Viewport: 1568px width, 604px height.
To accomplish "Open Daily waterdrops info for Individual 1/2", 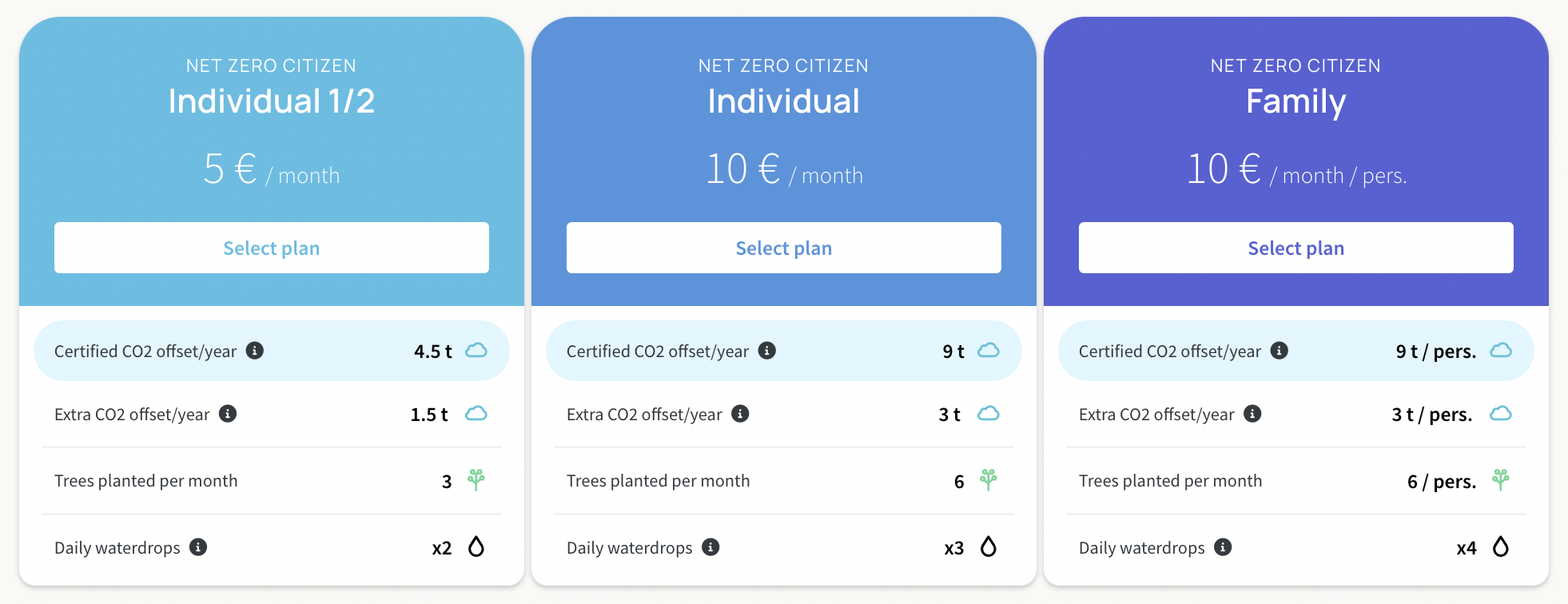I will [x=198, y=547].
